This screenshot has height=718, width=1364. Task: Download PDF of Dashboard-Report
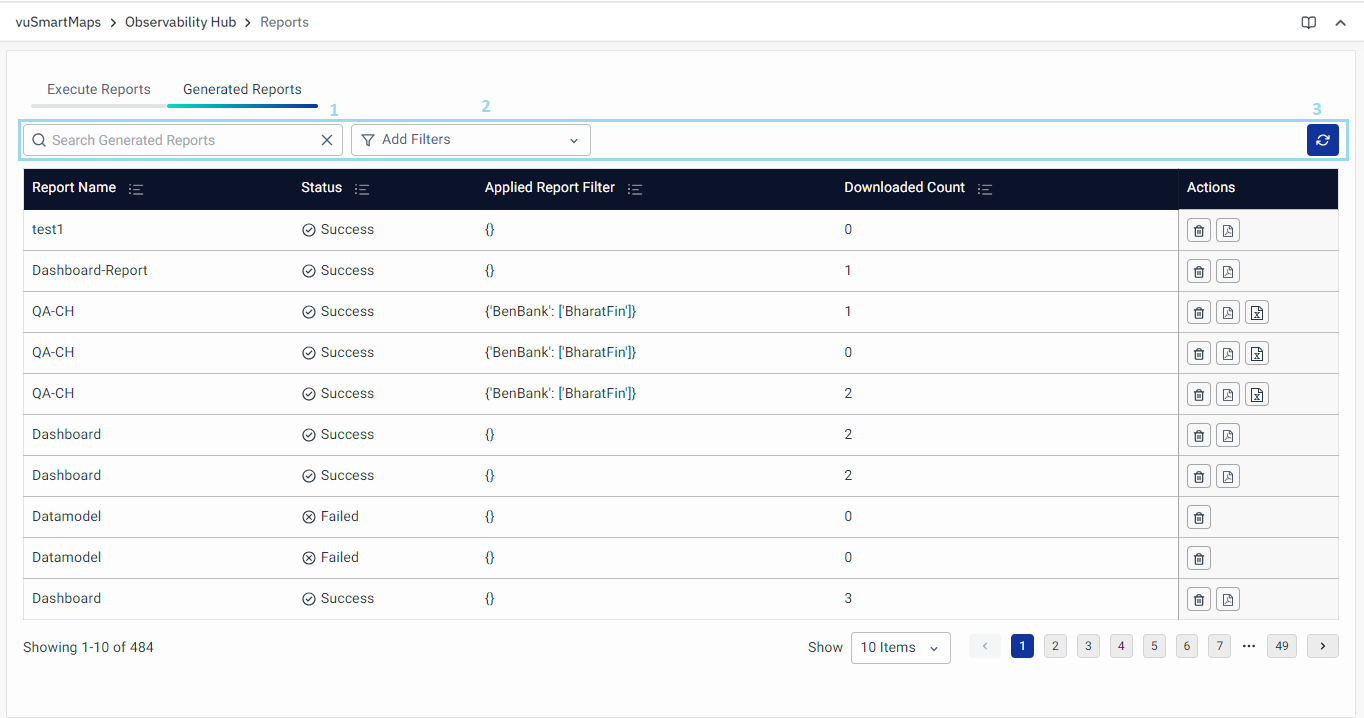[1228, 271]
